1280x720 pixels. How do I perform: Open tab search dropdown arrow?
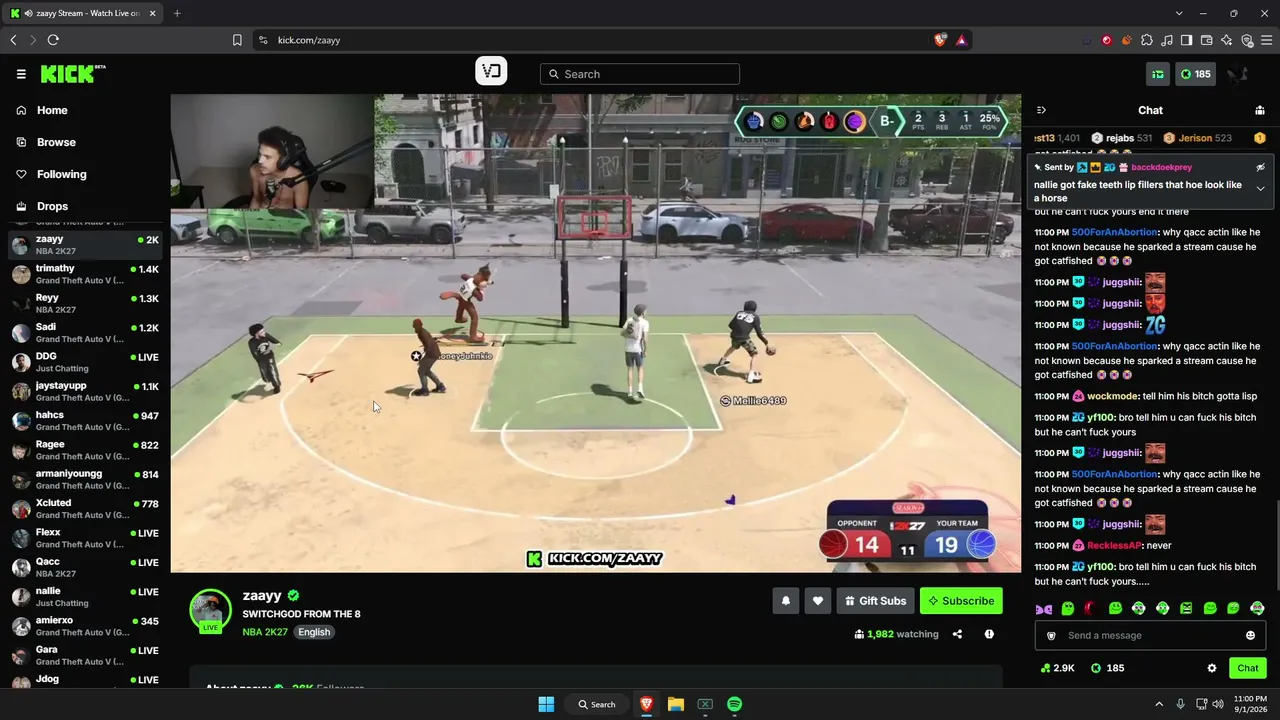click(x=1179, y=13)
